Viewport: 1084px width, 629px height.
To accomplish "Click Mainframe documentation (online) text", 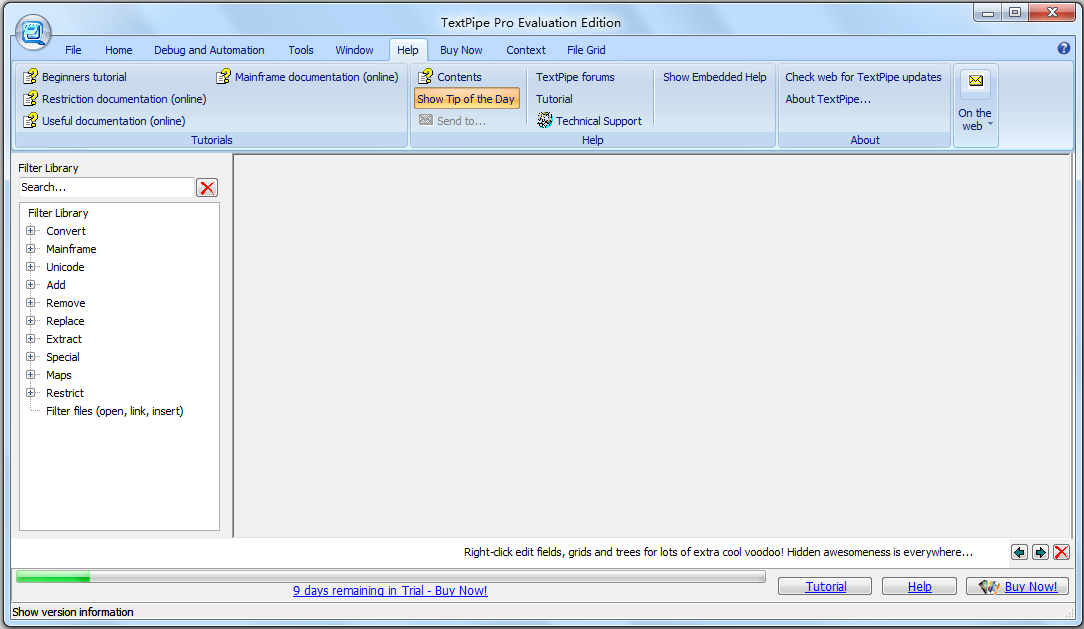I will (x=317, y=77).
